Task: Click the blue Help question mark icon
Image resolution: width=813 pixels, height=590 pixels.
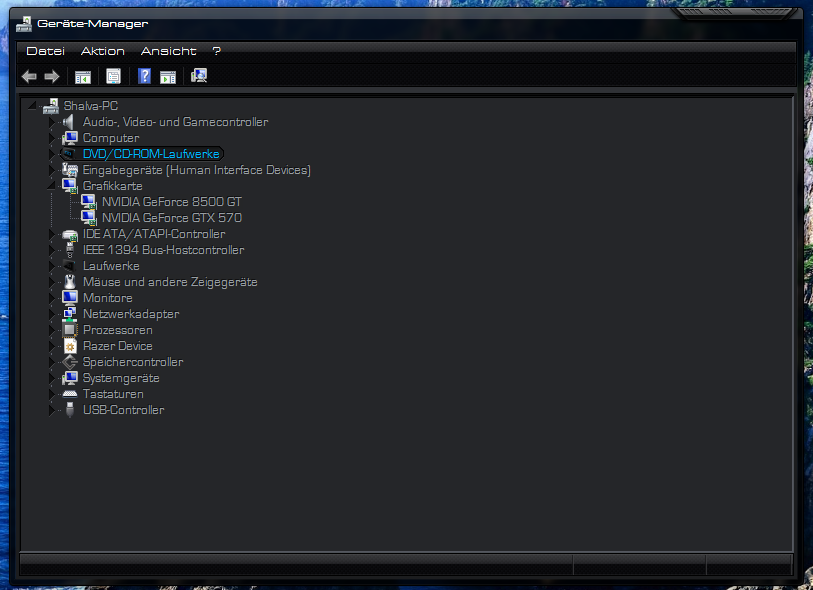Action: click(145, 76)
